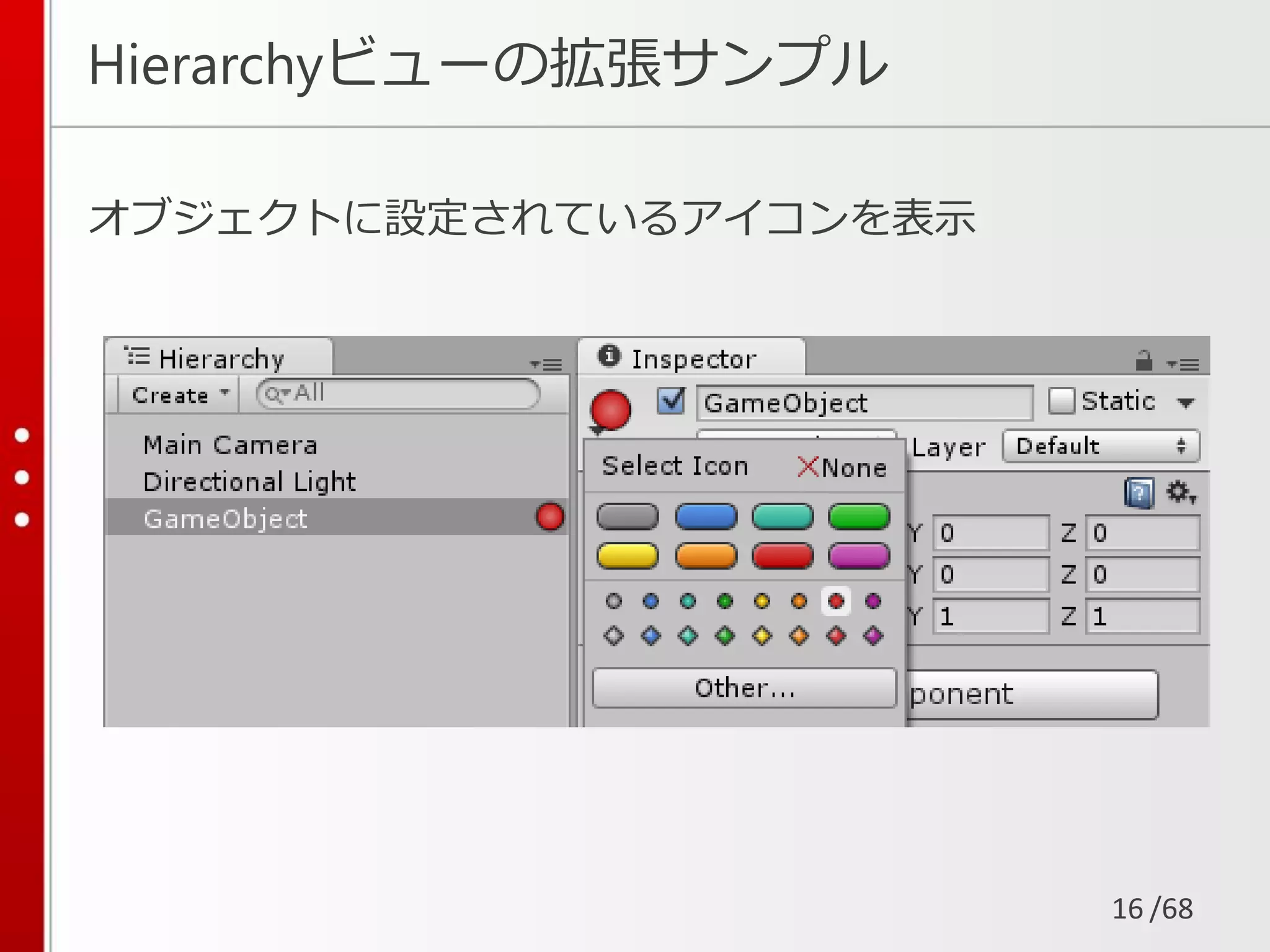Edit the GameObject name field
This screenshot has height=952, width=1270.
click(x=864, y=403)
